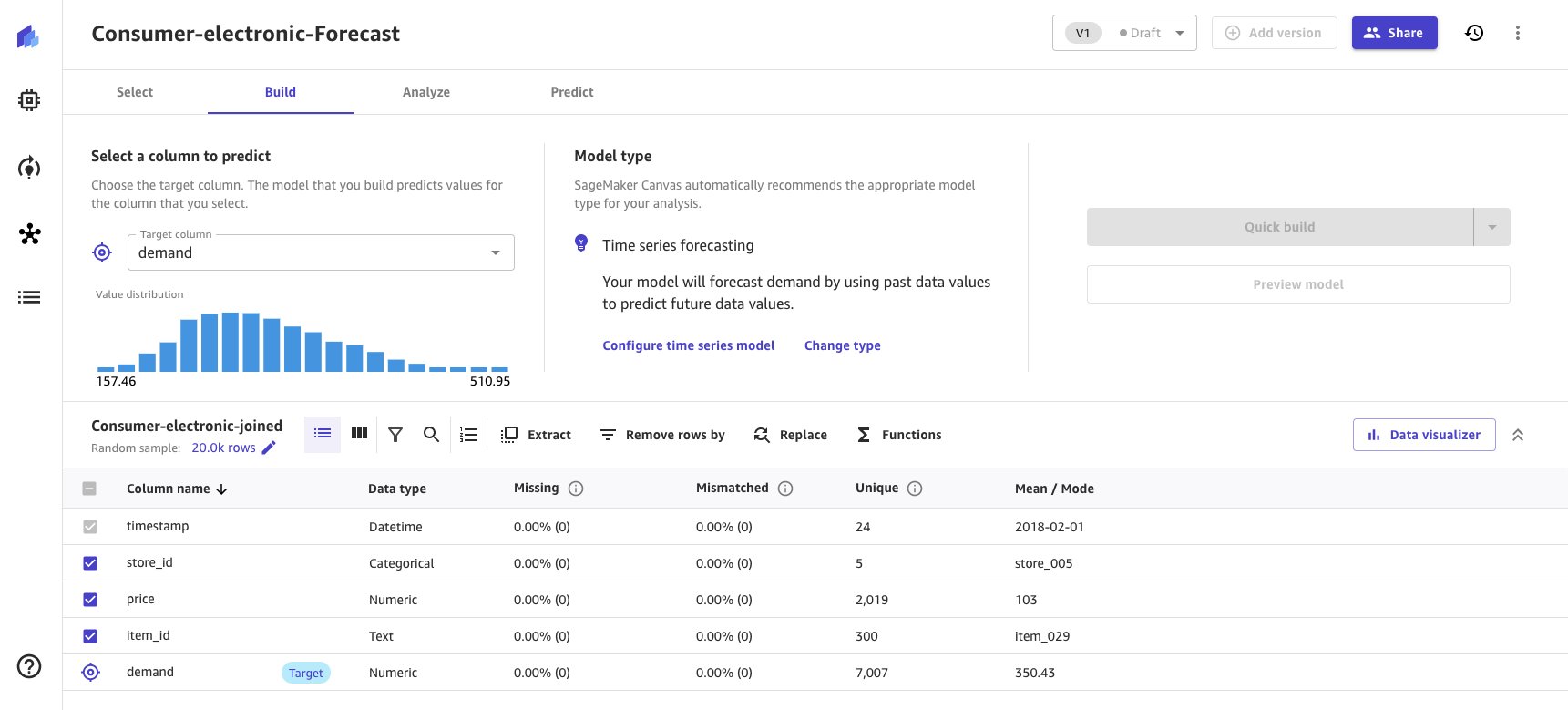The width and height of the screenshot is (1568, 710).
Task: Toggle the timestamp column checkbox
Action: (x=89, y=527)
